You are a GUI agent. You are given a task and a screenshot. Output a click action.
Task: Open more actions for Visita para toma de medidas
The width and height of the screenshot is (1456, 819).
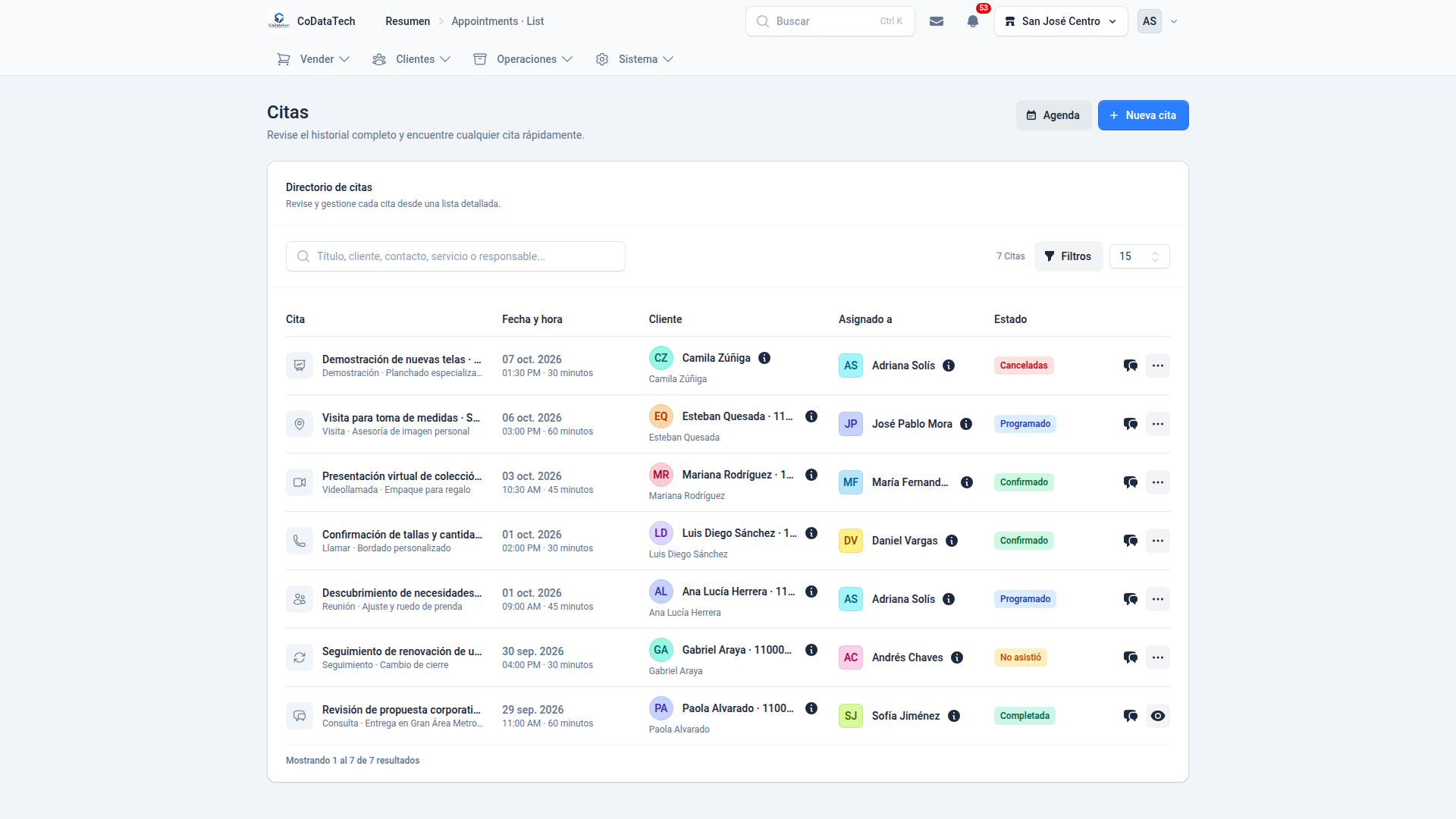coord(1158,424)
